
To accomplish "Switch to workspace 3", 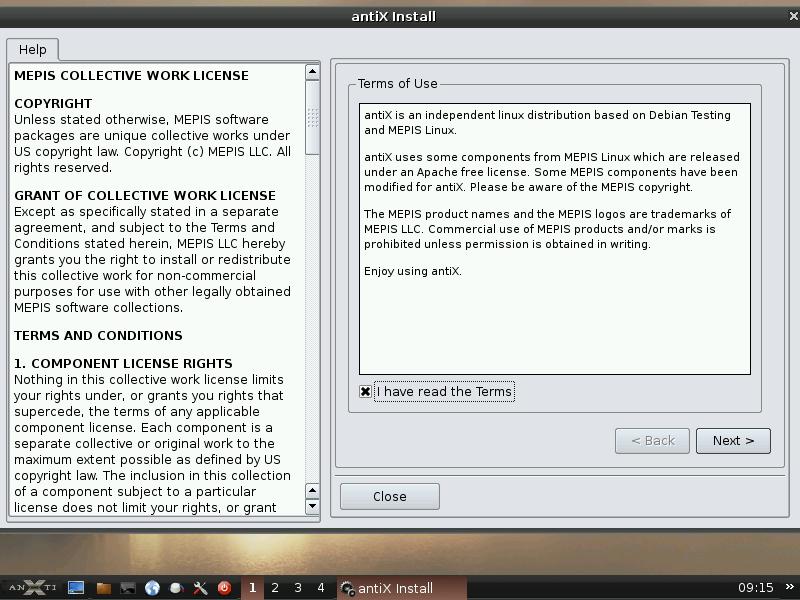I will [x=298, y=588].
